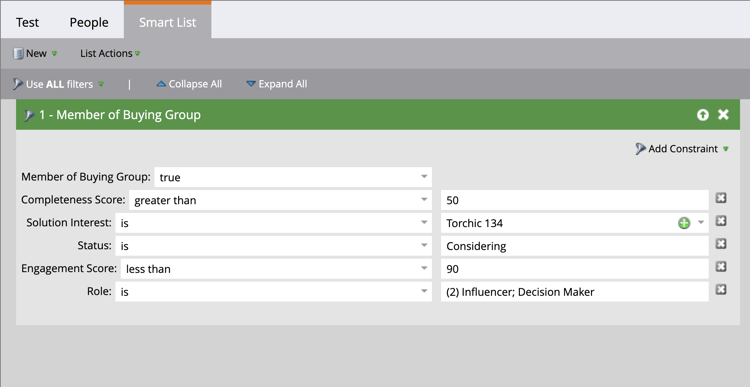The width and height of the screenshot is (750, 387).
Task: Click the filter icon beside Use ALL filters
Action: coord(18,84)
